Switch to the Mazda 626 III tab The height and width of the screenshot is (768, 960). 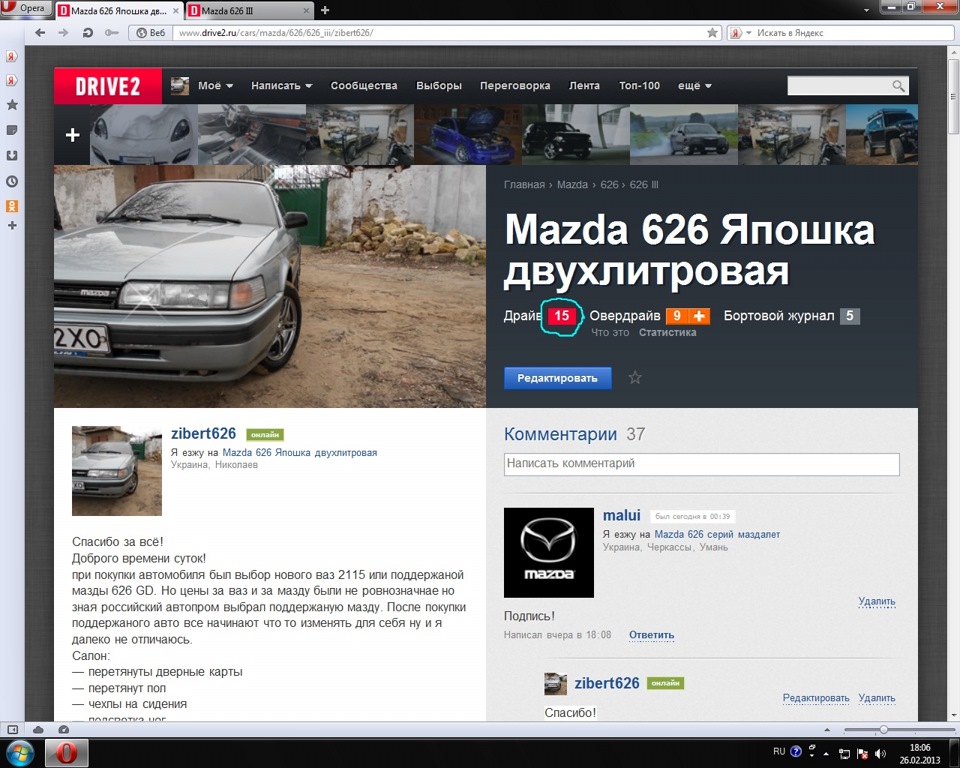click(x=249, y=10)
